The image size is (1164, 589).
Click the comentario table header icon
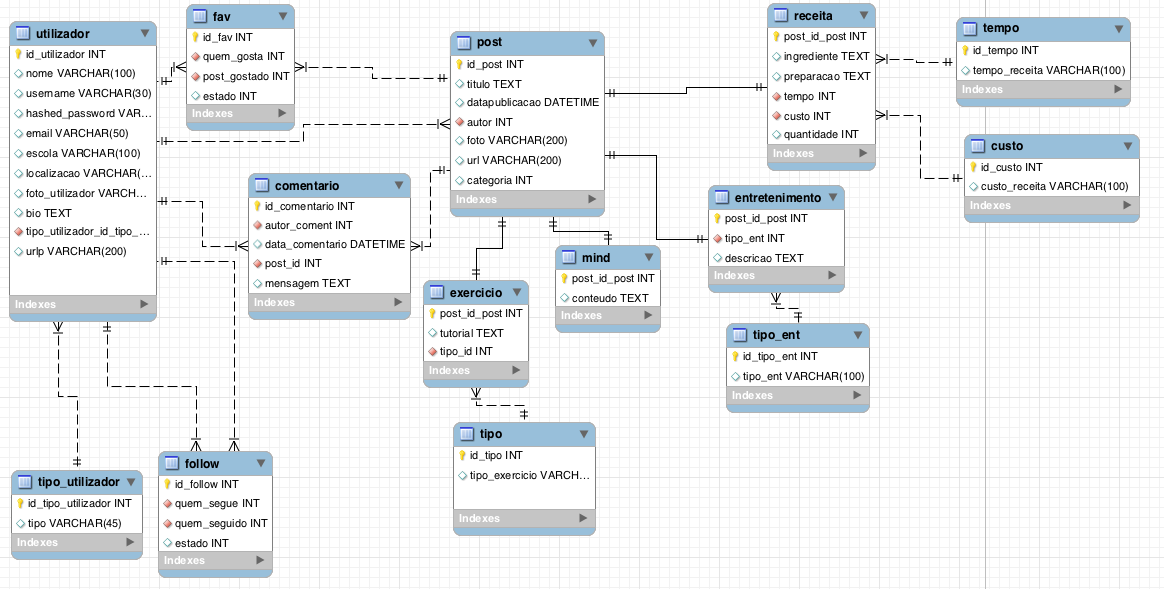(262, 186)
